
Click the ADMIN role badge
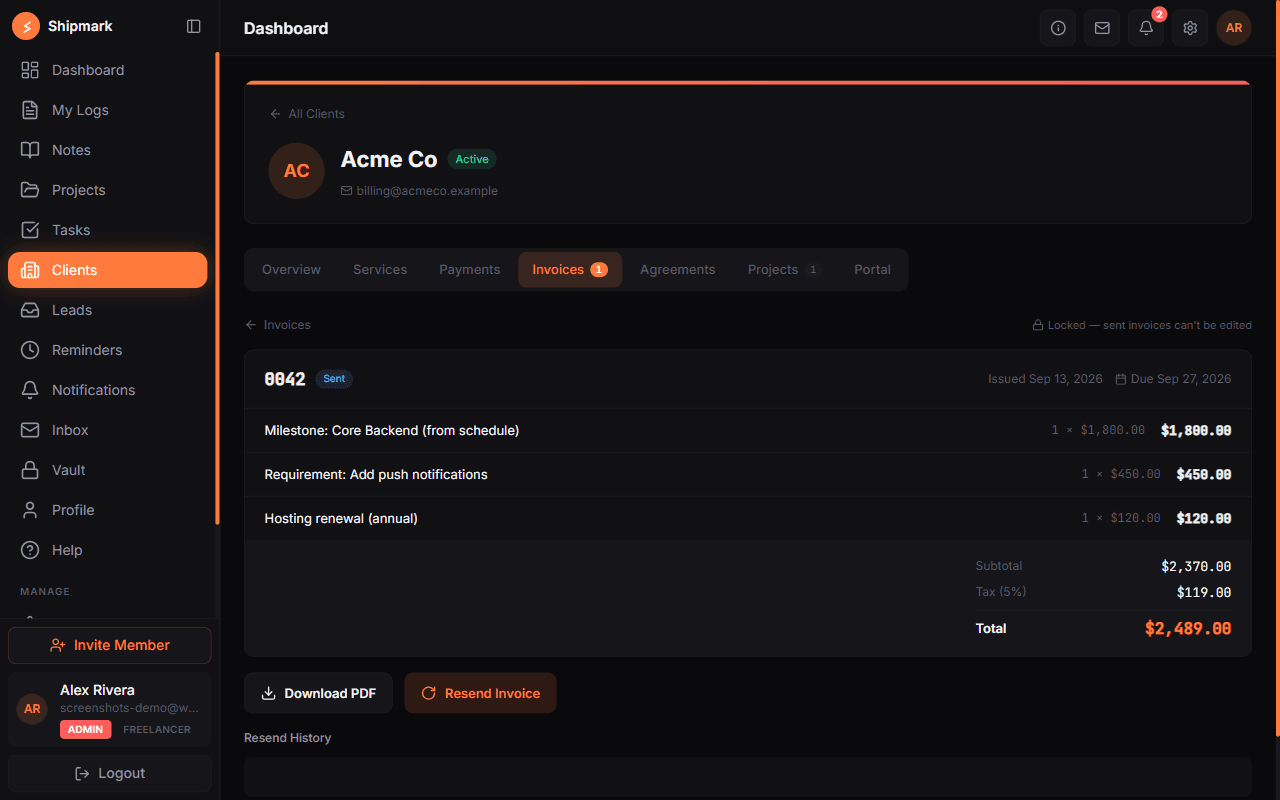85,730
